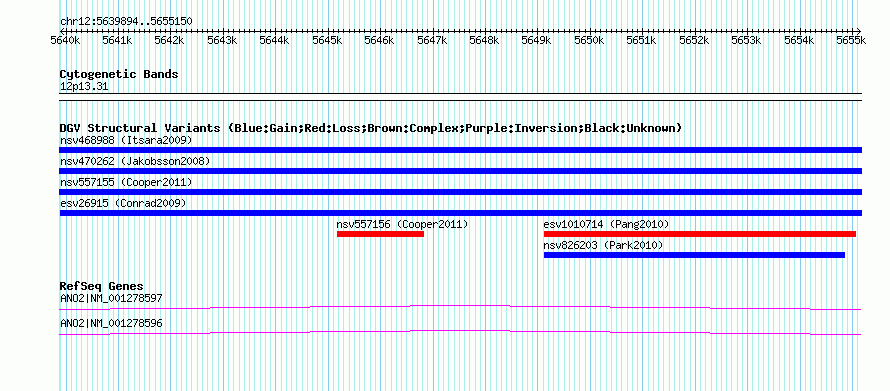Click the 5652k ruler tick label

tap(695, 40)
